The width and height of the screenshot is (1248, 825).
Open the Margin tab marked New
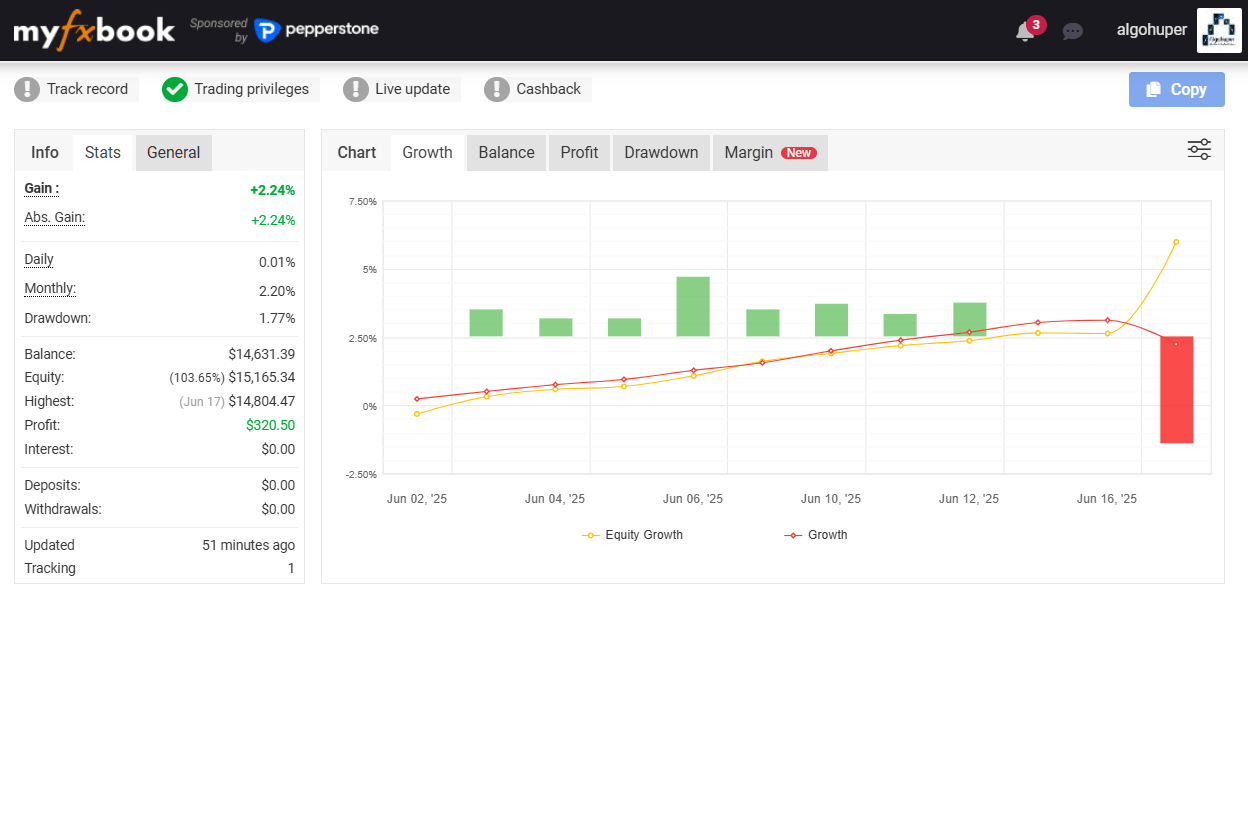770,152
